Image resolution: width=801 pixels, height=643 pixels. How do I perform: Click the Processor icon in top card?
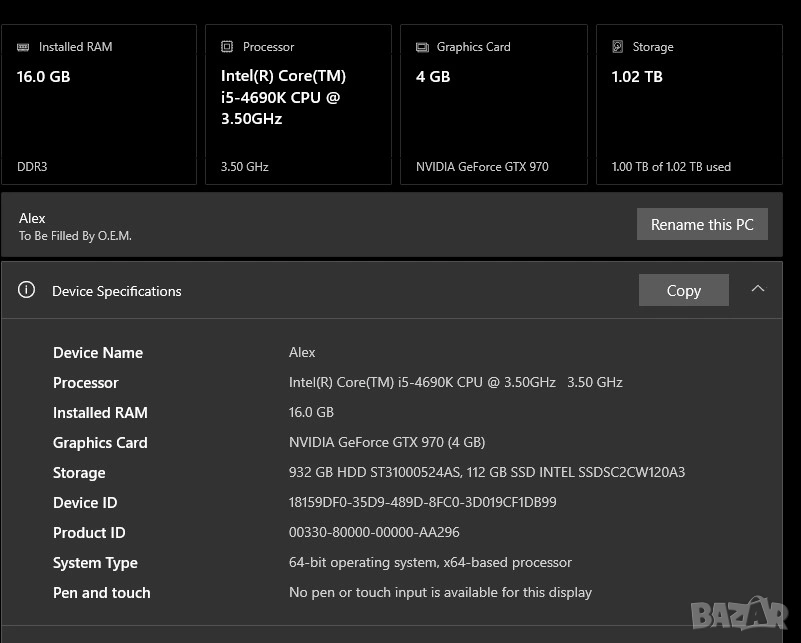(227, 47)
